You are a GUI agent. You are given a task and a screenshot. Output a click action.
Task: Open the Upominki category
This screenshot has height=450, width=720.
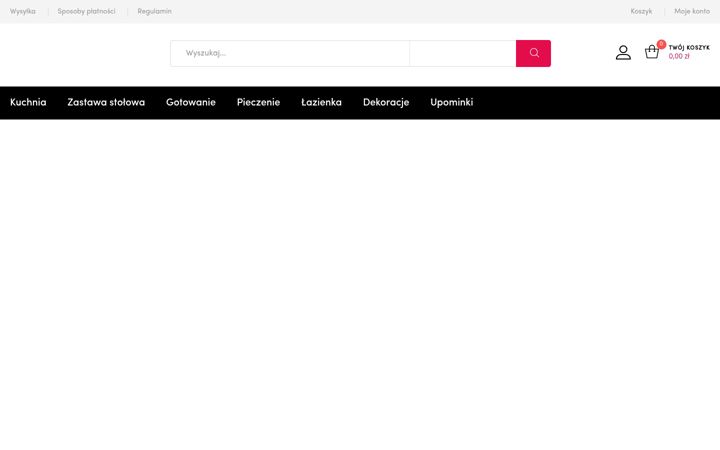tap(452, 102)
